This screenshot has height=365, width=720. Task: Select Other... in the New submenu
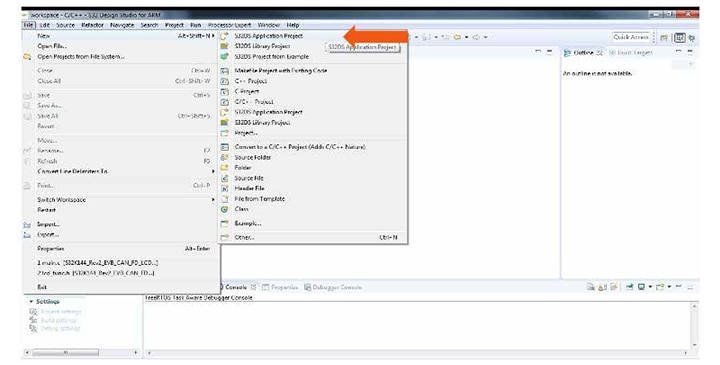coord(244,237)
